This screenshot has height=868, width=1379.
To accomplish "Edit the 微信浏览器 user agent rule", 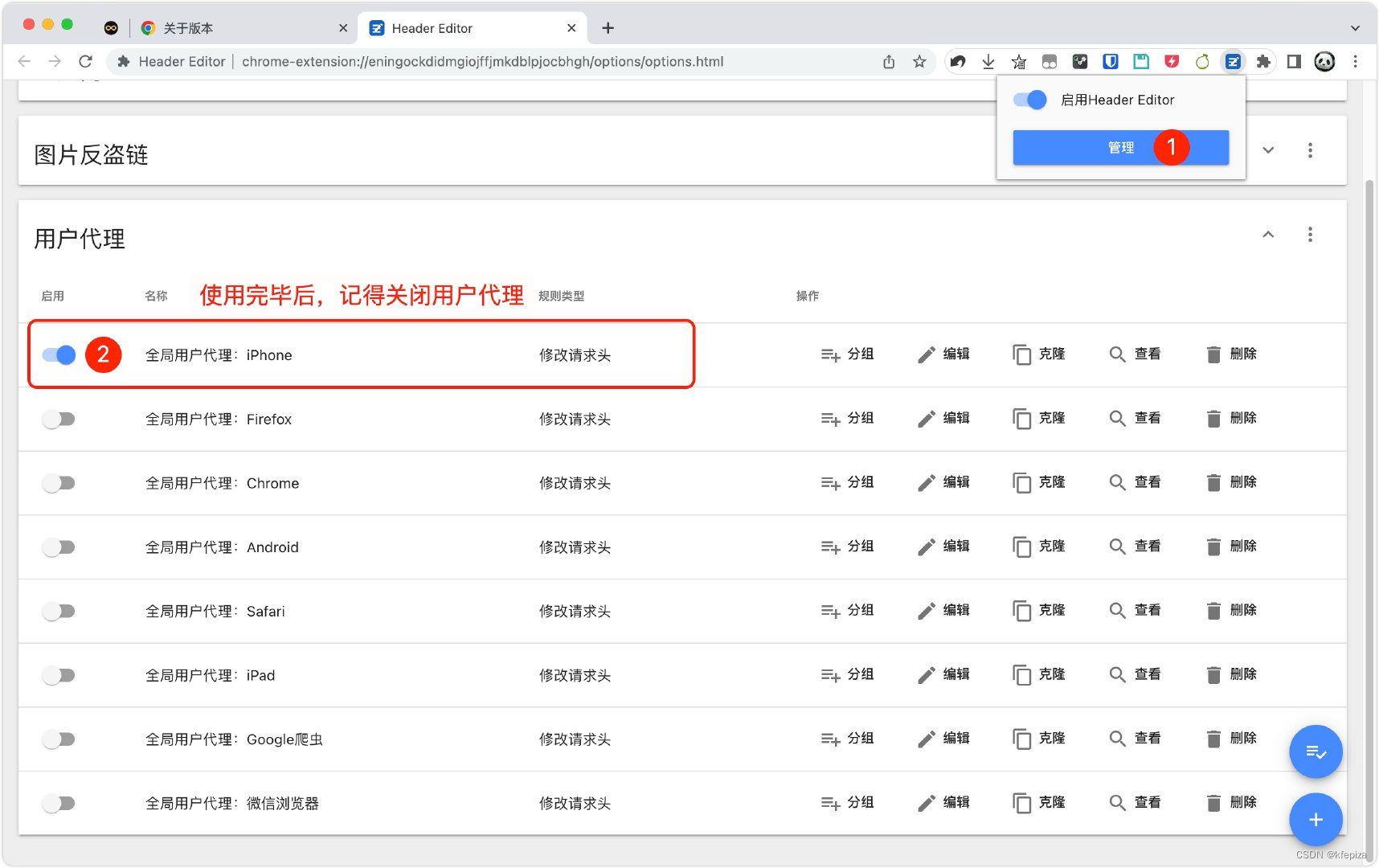I will tap(943, 803).
